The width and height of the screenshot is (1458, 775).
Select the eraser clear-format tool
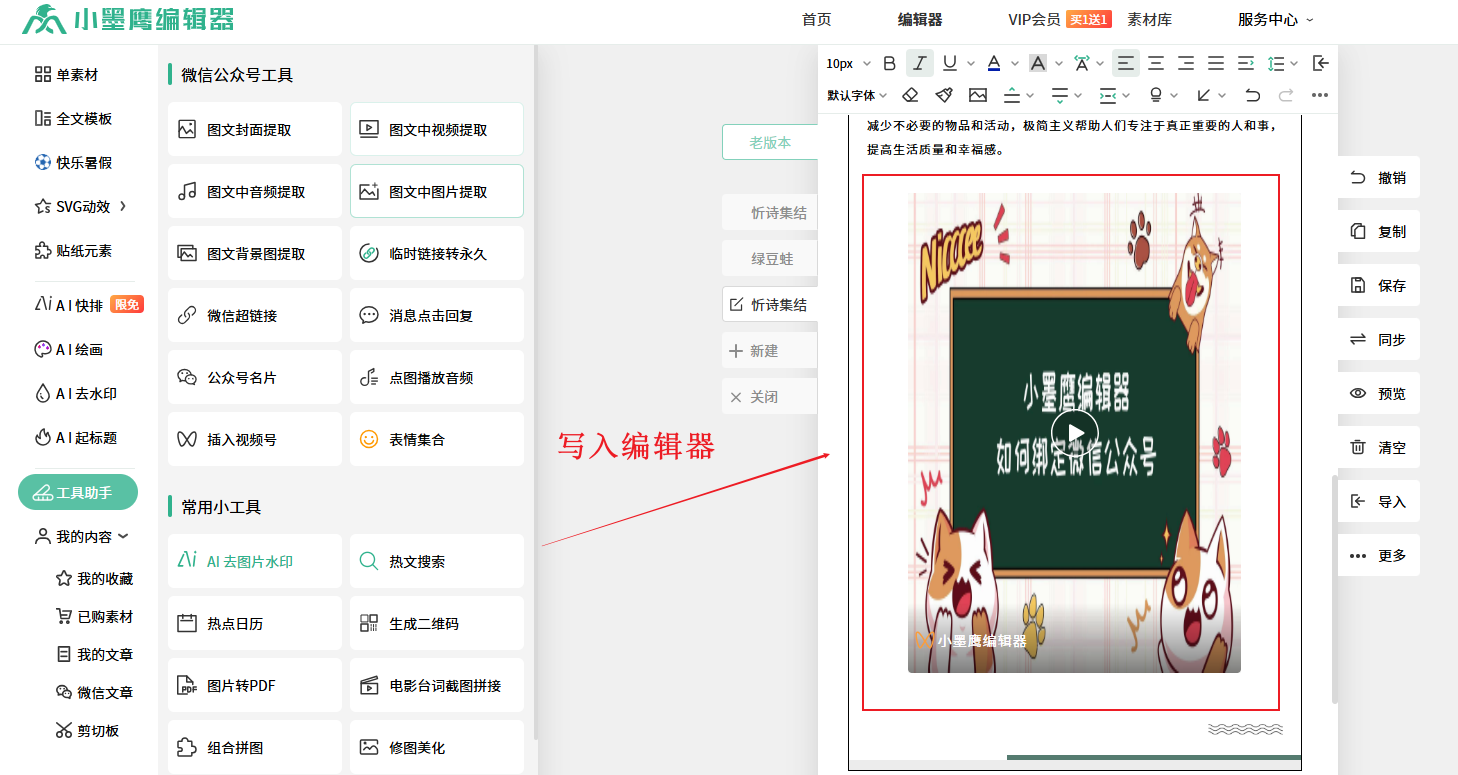click(x=910, y=95)
